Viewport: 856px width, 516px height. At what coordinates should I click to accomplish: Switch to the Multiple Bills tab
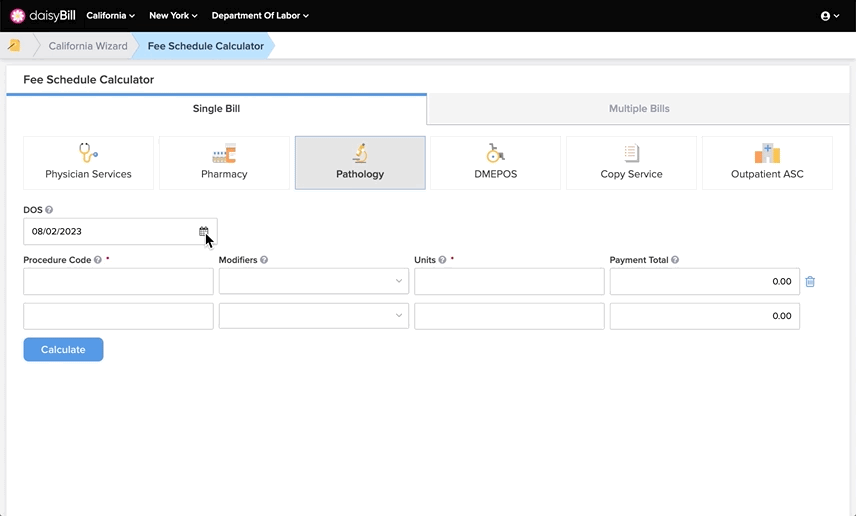[x=639, y=109]
